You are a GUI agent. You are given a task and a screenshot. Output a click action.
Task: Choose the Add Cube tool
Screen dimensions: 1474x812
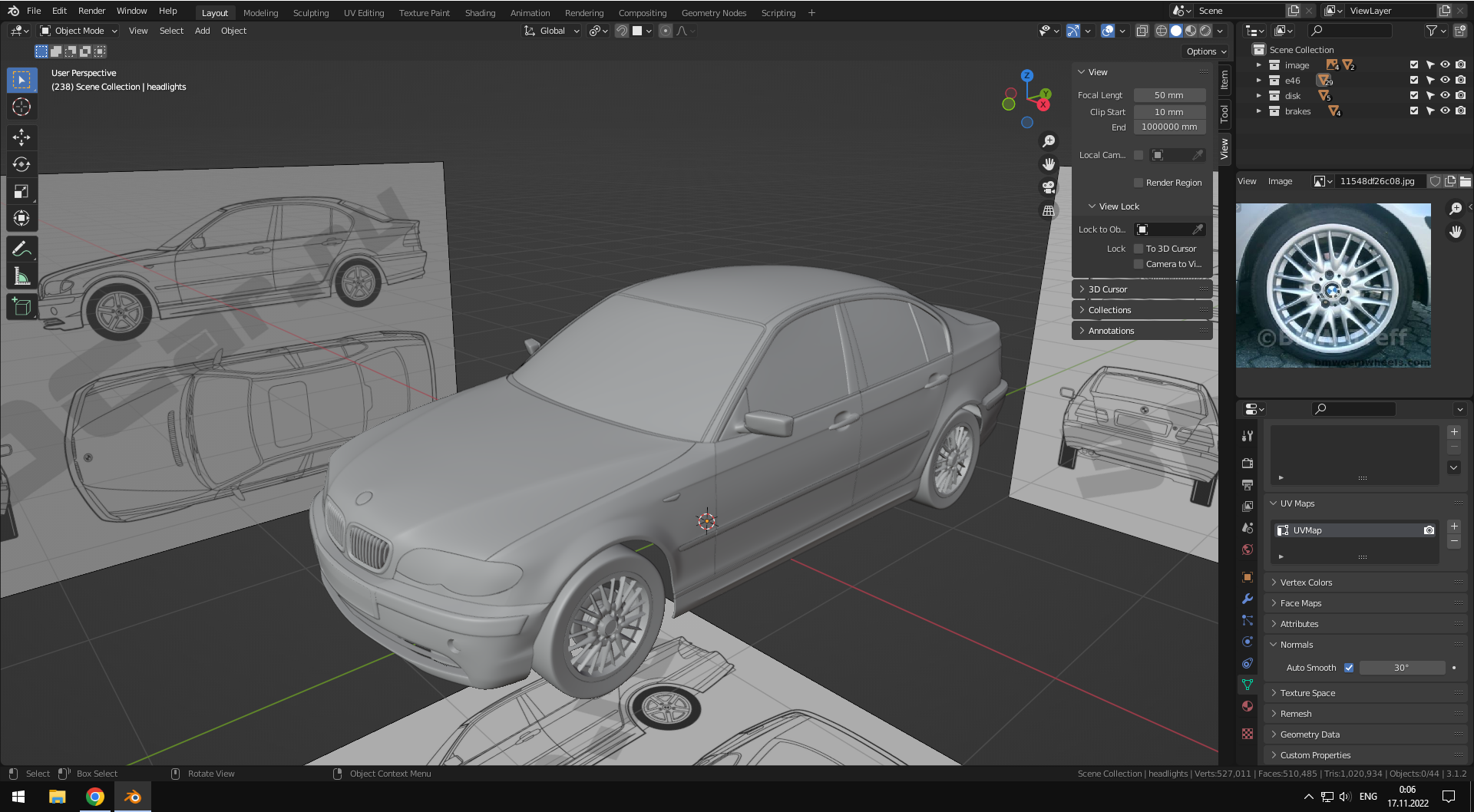21,307
